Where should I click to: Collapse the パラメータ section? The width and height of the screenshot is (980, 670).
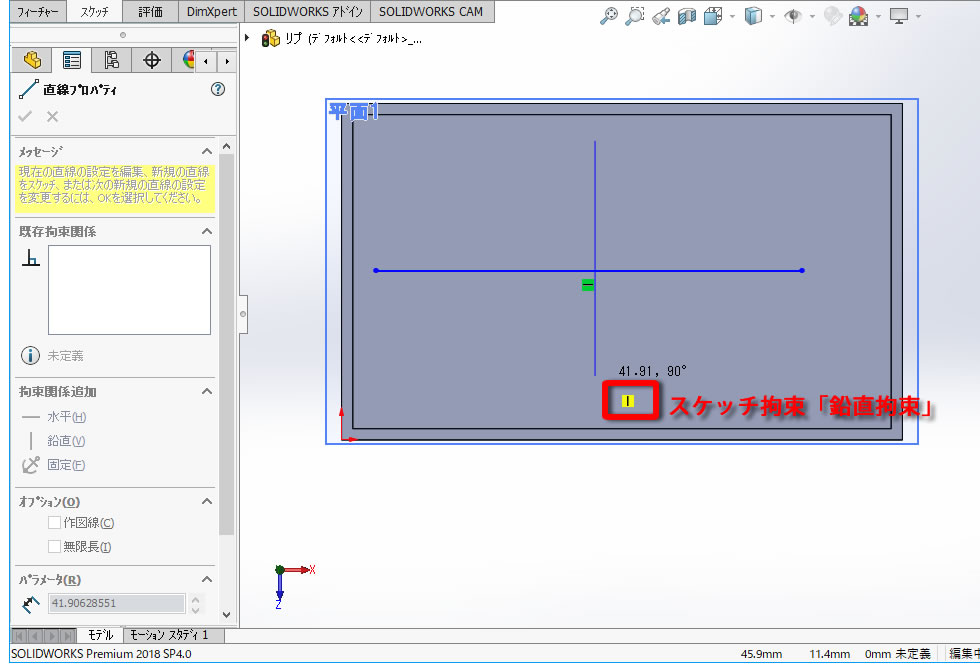click(207, 579)
